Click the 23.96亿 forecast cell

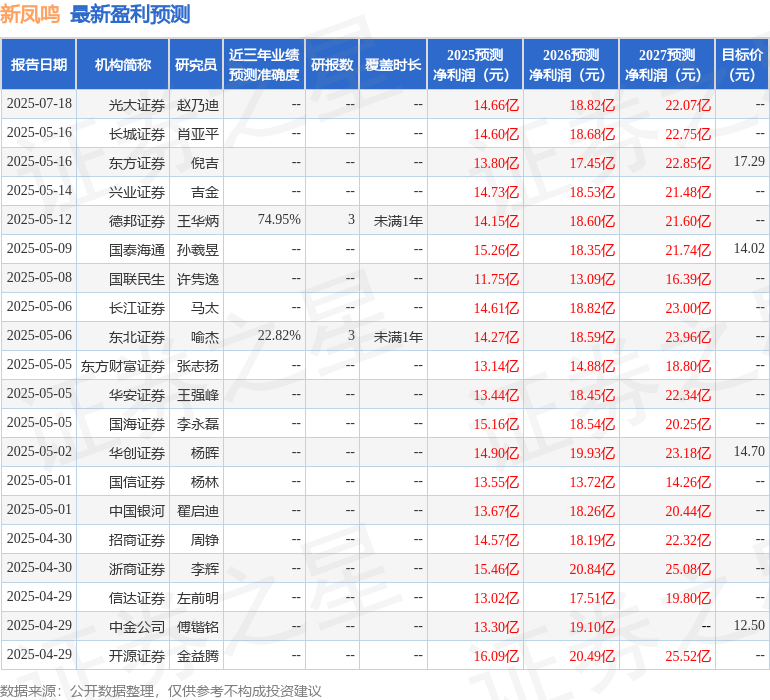[x=688, y=337]
